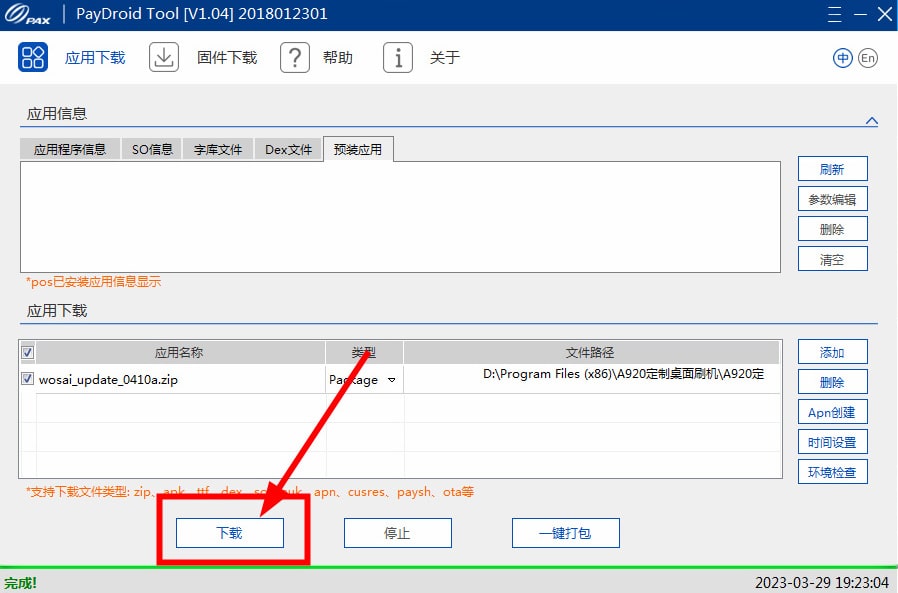
Task: Open 固件下载 toolbar section
Action: coord(227,58)
